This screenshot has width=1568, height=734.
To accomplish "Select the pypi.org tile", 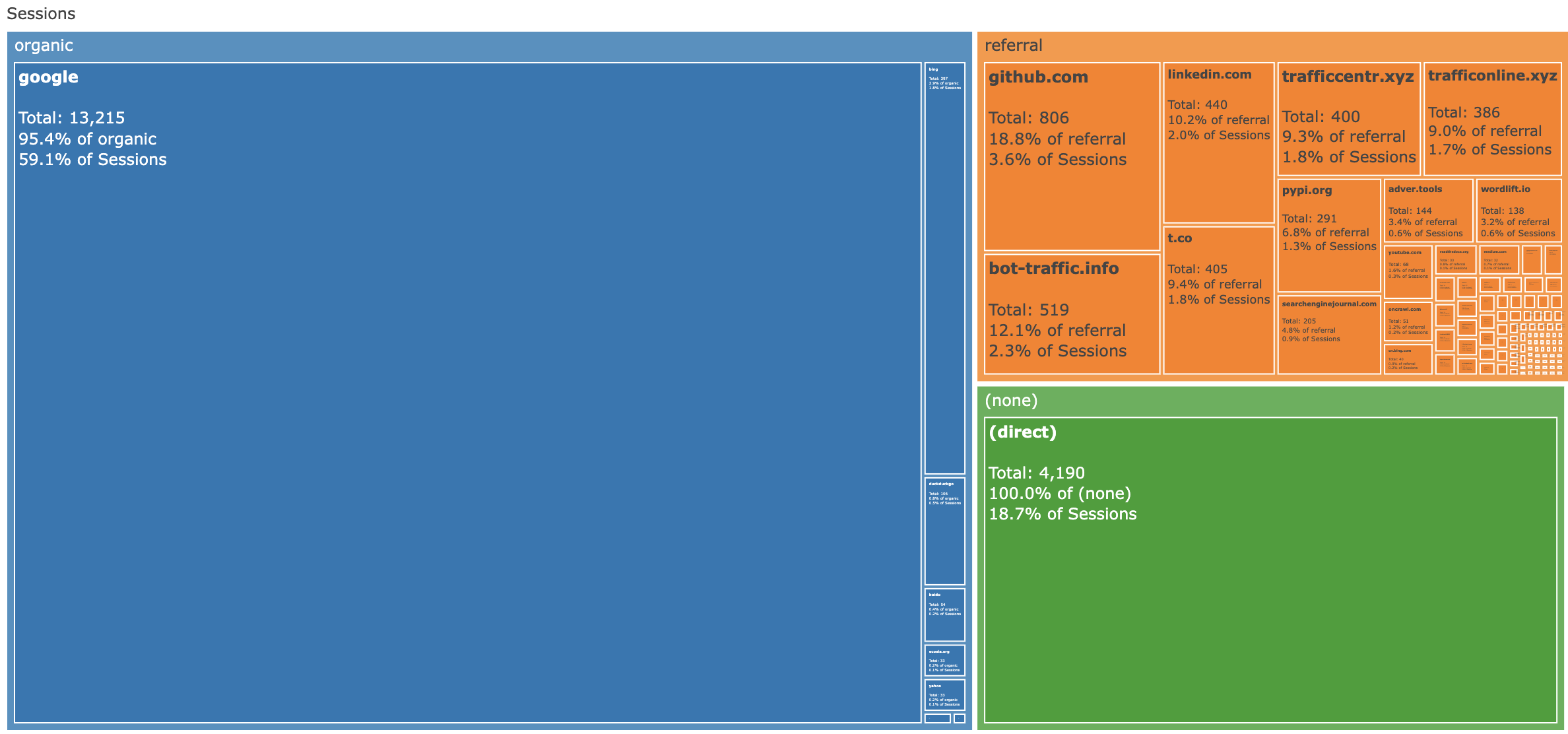I will click(x=1329, y=236).
